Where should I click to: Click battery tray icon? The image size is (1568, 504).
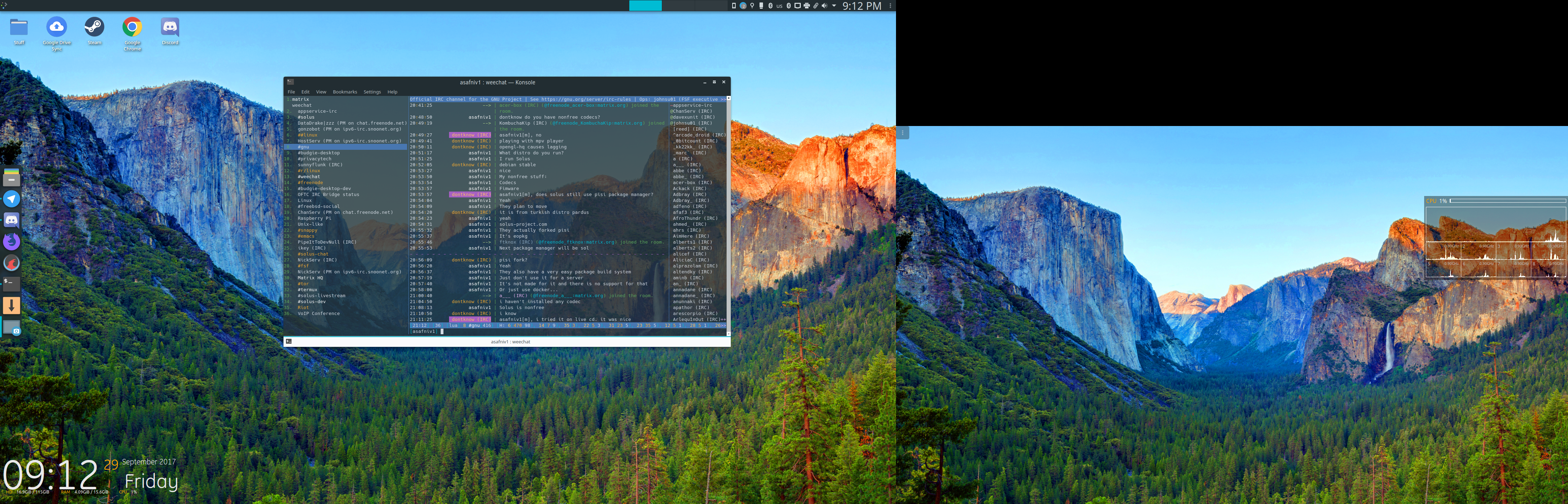tap(761, 6)
